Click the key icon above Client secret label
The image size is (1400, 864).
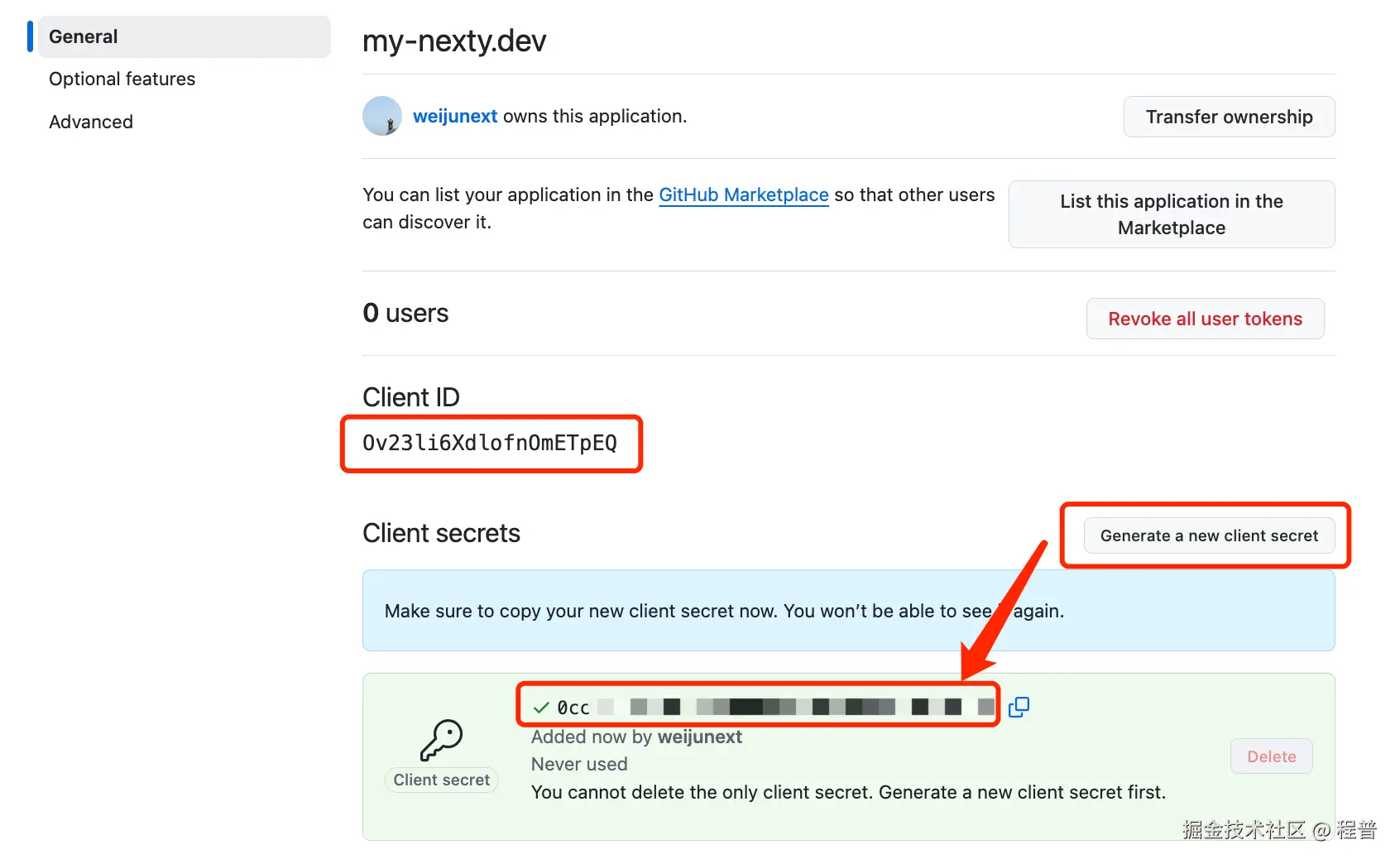tap(442, 739)
